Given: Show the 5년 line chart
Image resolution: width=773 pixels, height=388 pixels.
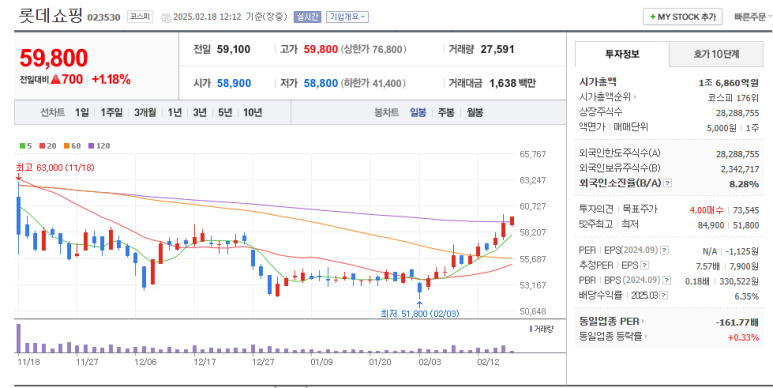Looking at the screenshot, I should [x=225, y=112].
